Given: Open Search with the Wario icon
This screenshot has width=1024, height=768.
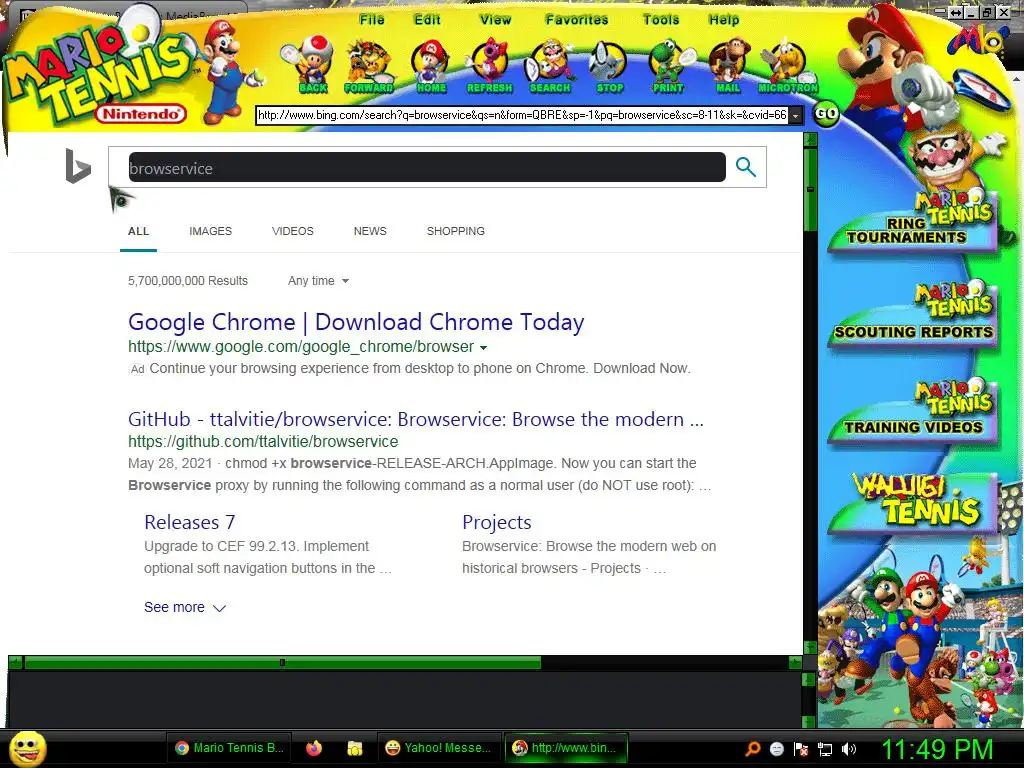Looking at the screenshot, I should [549, 65].
